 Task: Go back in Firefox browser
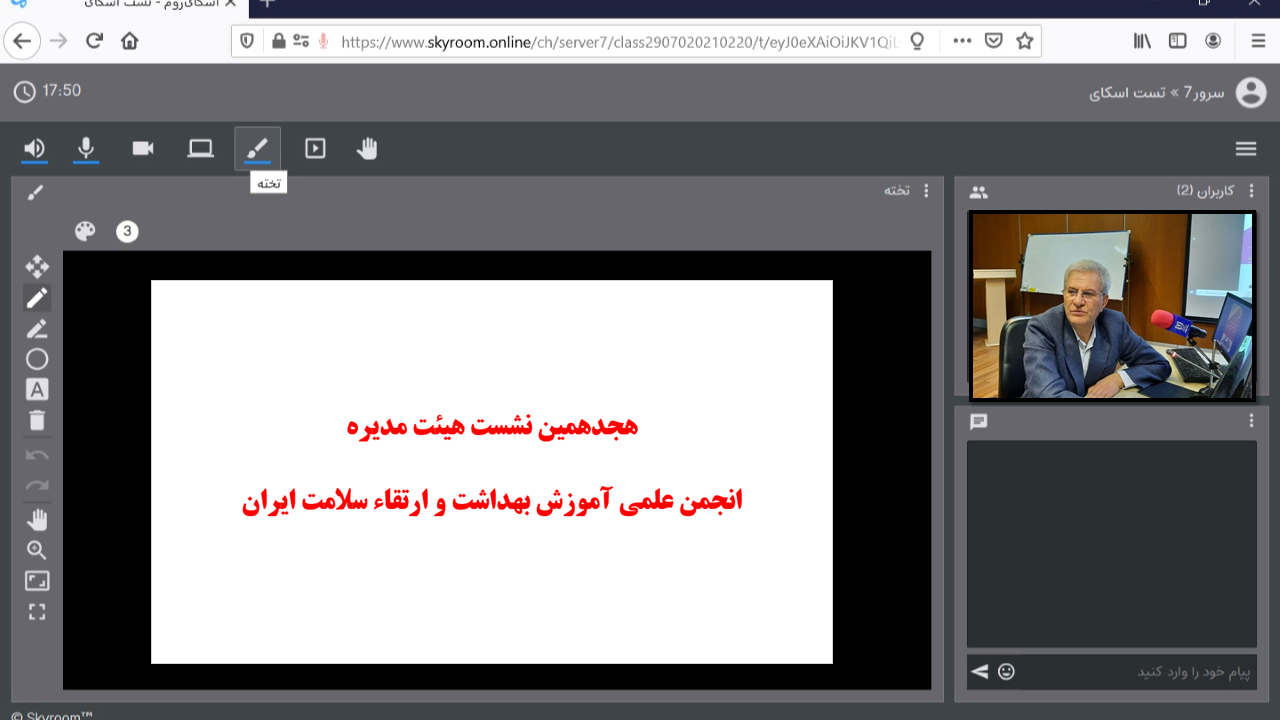(22, 41)
